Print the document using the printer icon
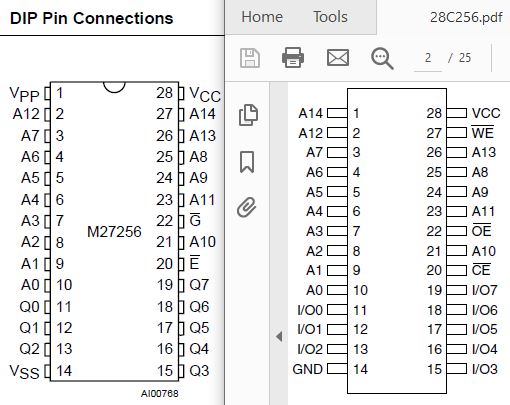 [293, 58]
